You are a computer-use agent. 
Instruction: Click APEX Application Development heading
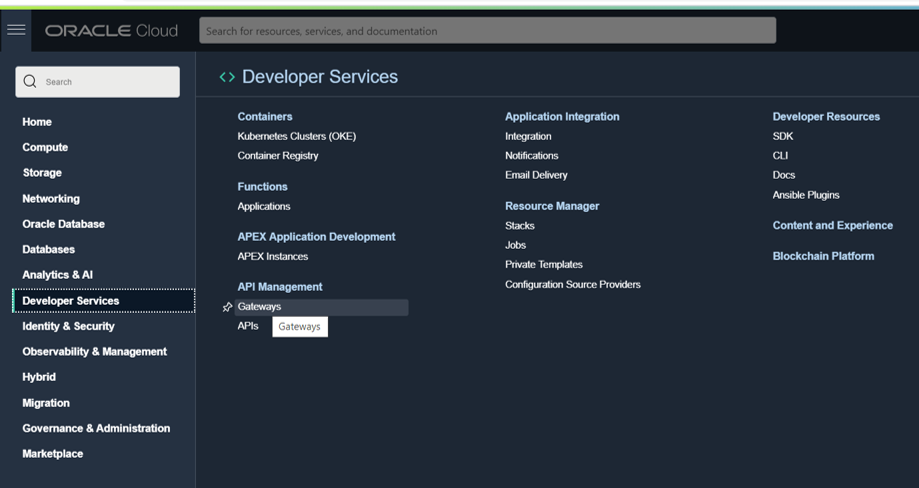coord(316,237)
